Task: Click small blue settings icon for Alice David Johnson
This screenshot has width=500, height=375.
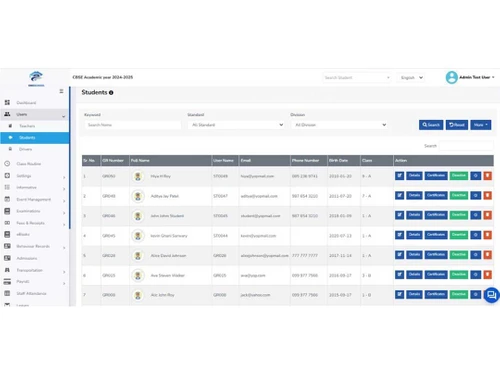Action: click(476, 255)
